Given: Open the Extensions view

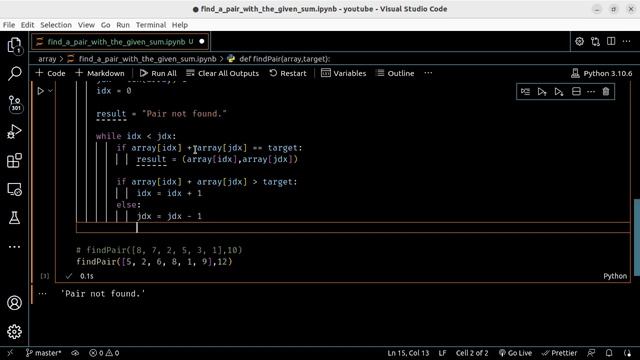Looking at the screenshot, I should pos(14,160).
